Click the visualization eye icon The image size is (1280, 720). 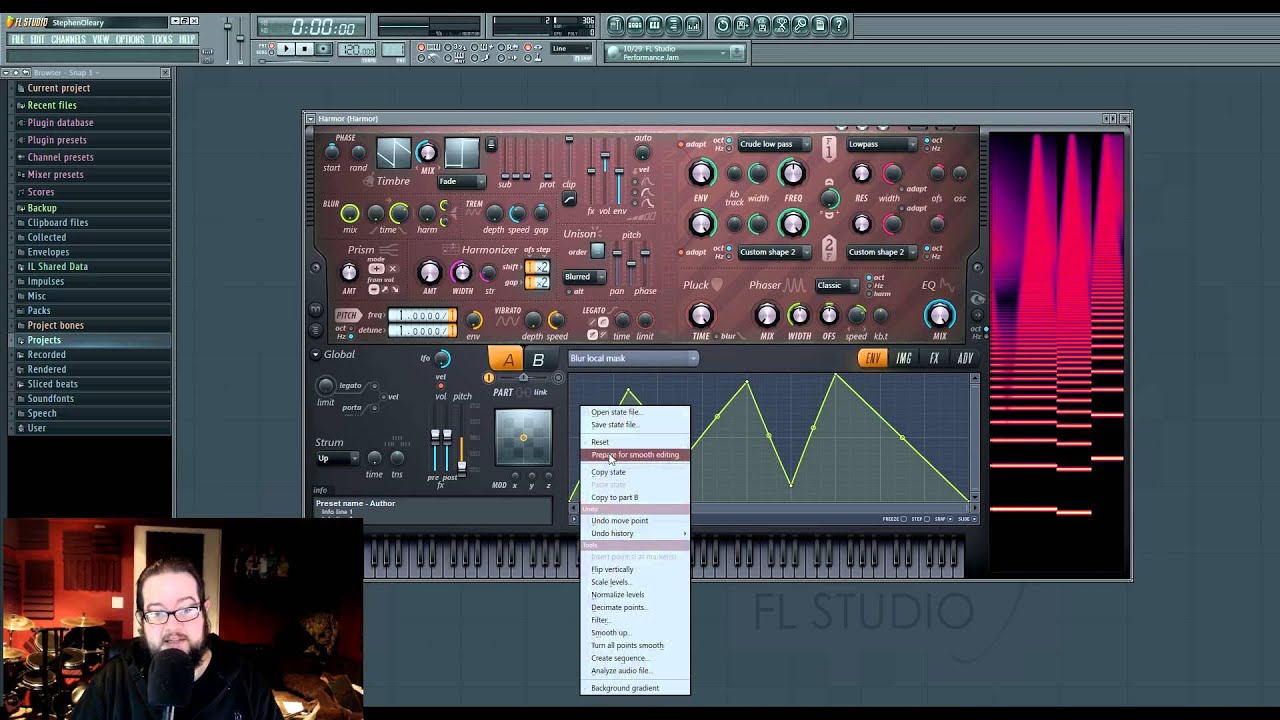[x=977, y=299]
